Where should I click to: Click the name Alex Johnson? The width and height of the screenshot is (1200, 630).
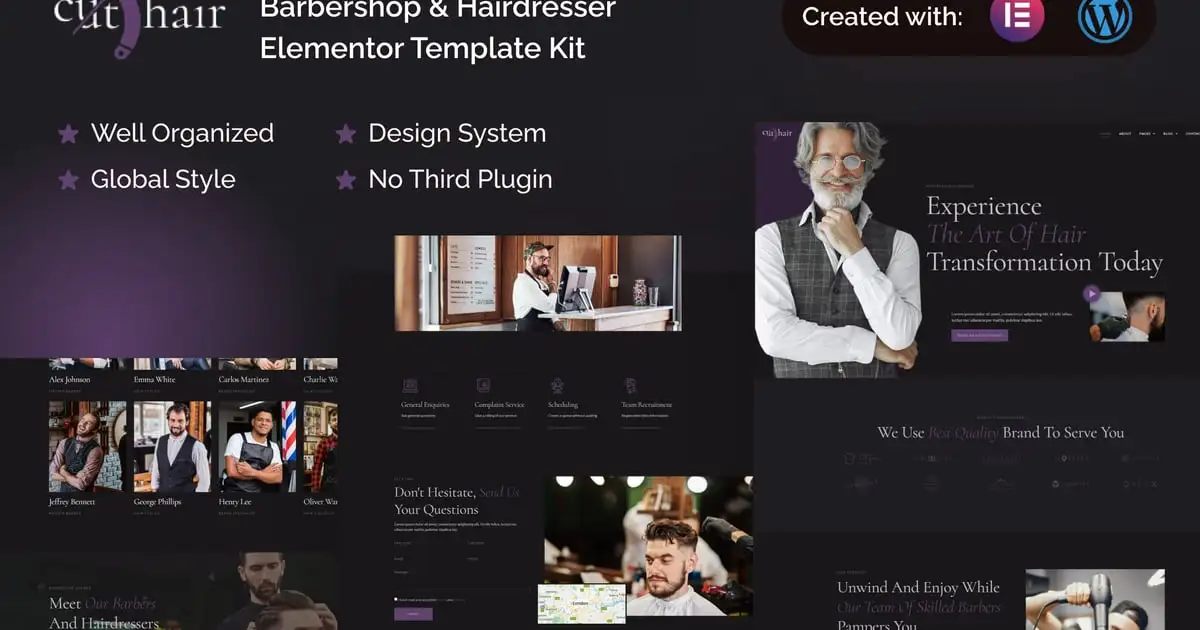tap(70, 380)
